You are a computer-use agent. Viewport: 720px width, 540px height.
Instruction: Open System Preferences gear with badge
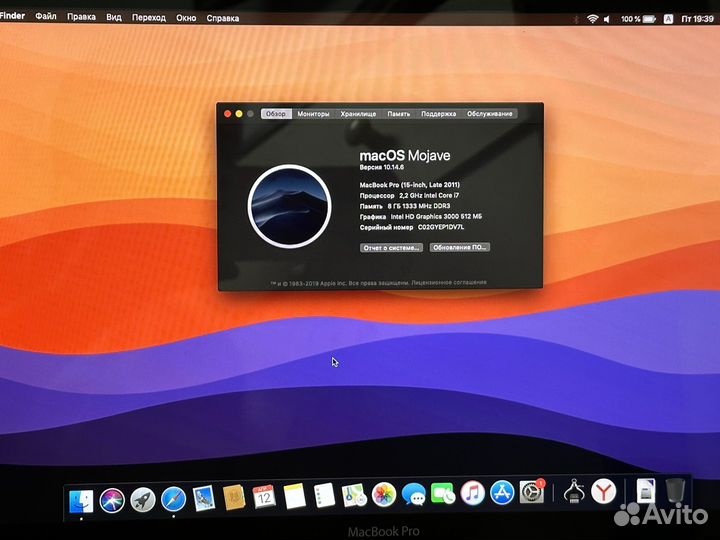[x=532, y=492]
